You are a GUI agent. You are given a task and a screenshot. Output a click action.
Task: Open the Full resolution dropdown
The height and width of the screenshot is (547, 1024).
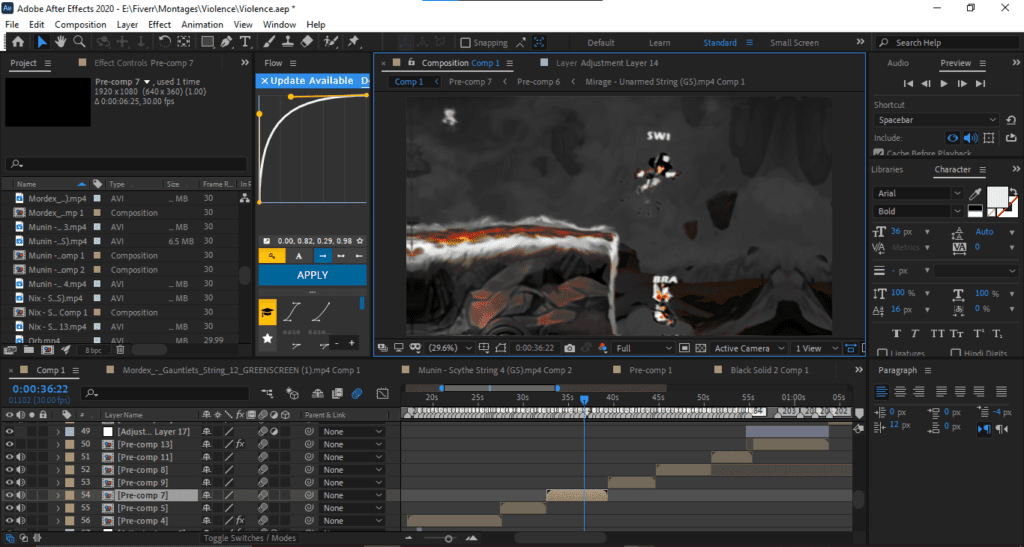click(x=644, y=348)
